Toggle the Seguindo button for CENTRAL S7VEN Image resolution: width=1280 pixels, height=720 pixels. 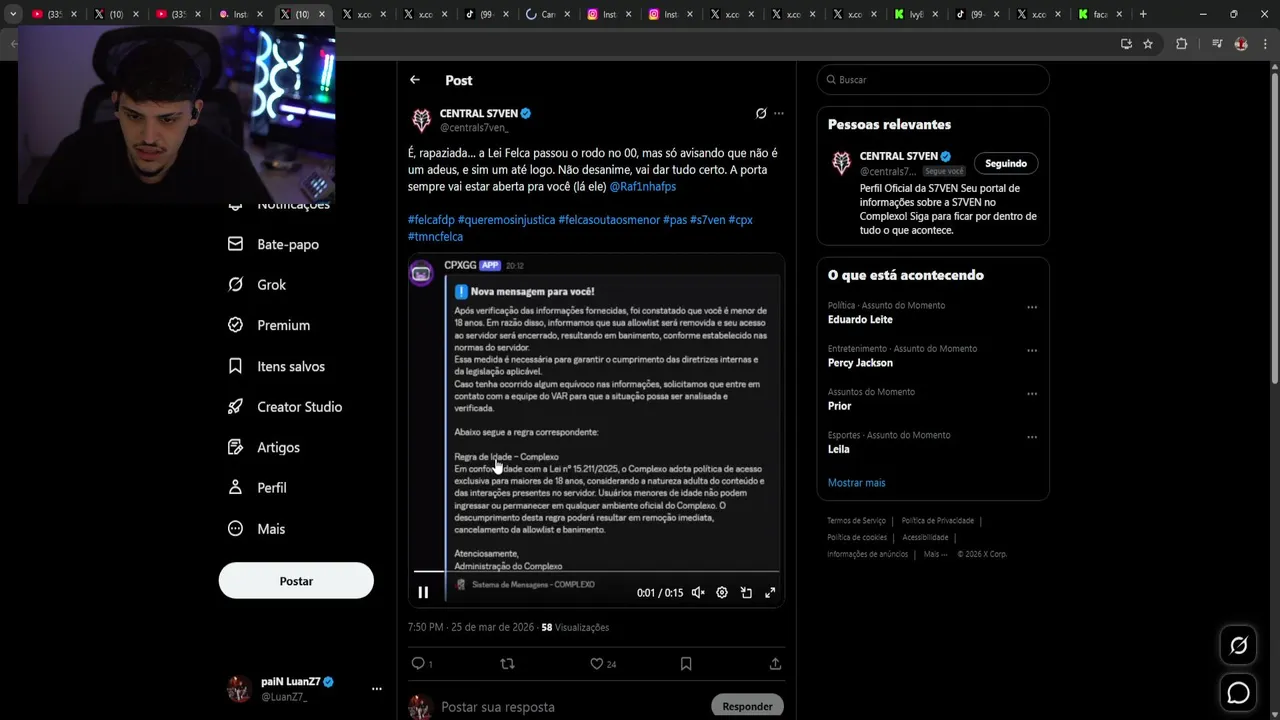pos(1006,163)
